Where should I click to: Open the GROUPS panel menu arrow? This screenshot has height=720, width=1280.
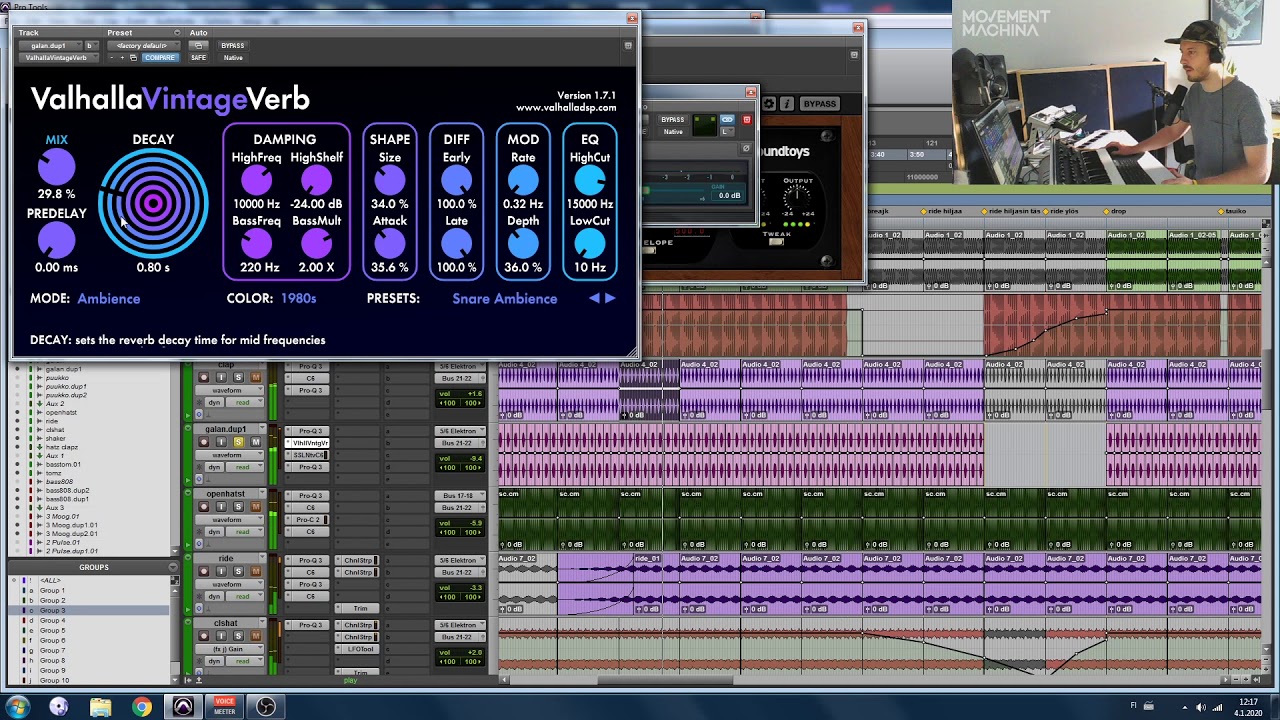173,567
